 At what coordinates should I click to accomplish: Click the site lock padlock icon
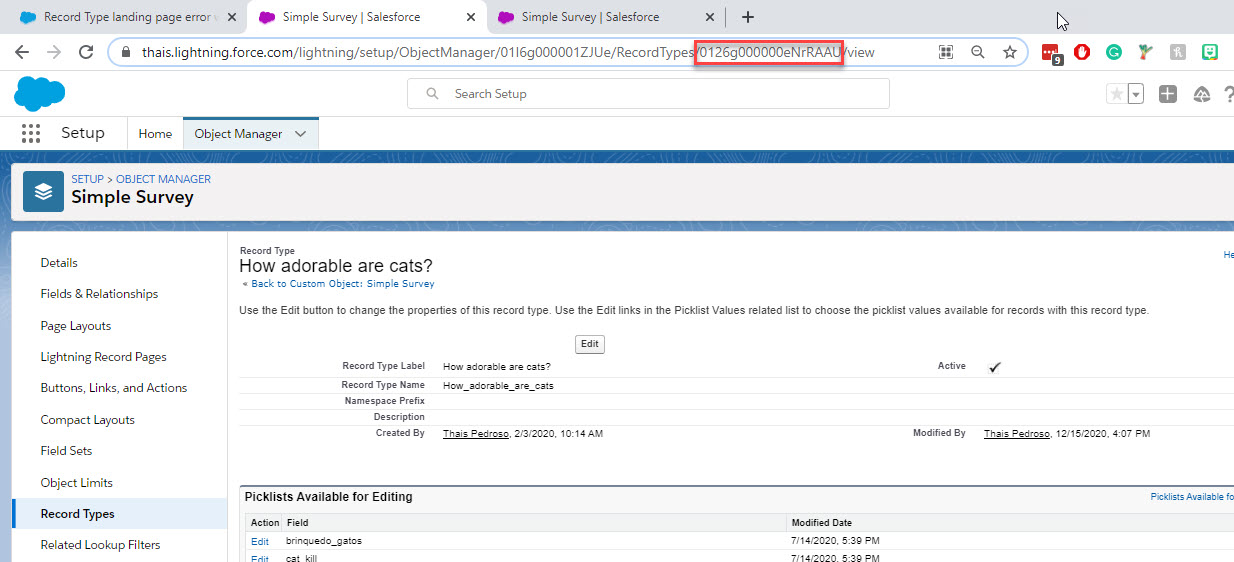coord(125,52)
